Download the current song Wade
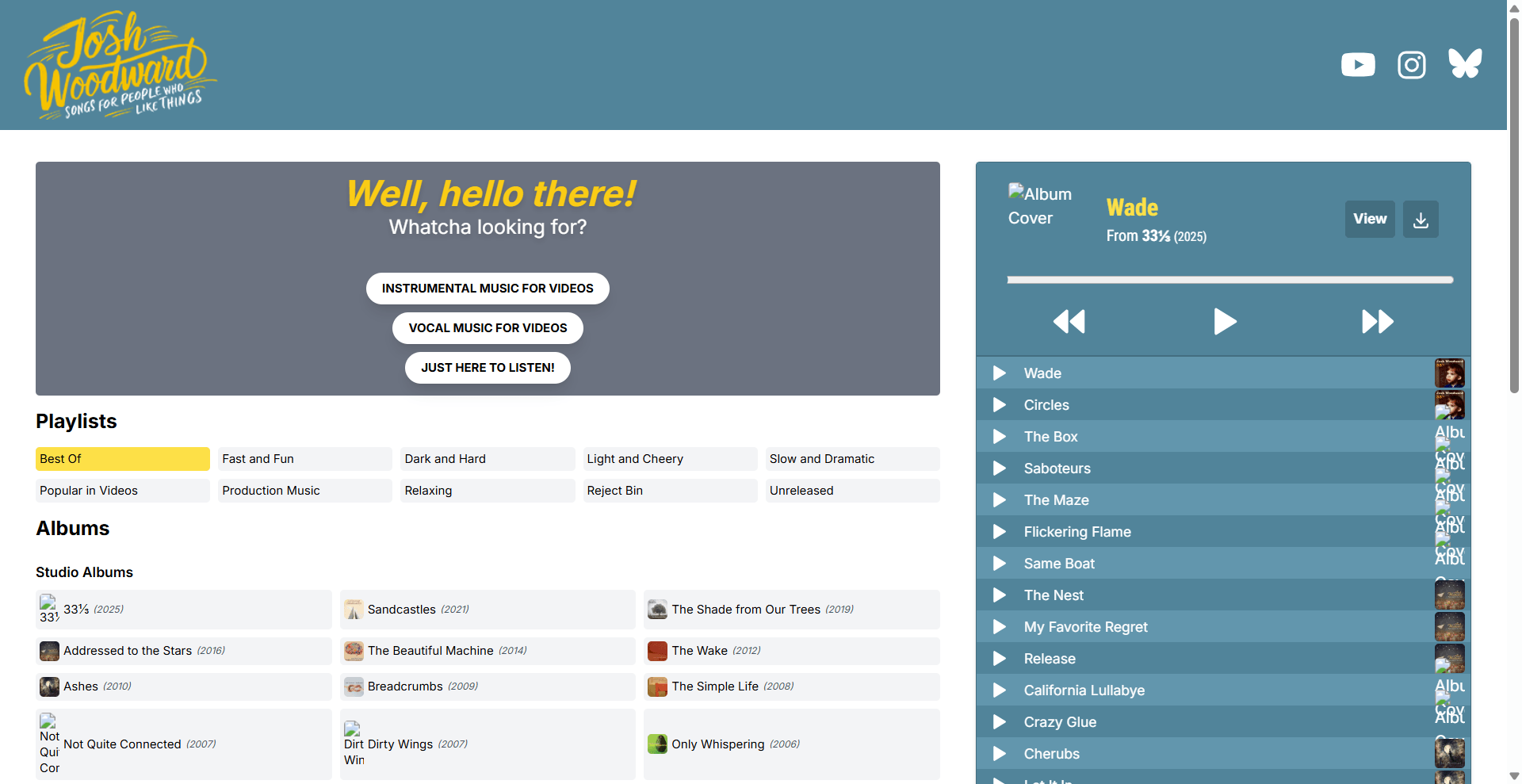 pyautogui.click(x=1421, y=220)
